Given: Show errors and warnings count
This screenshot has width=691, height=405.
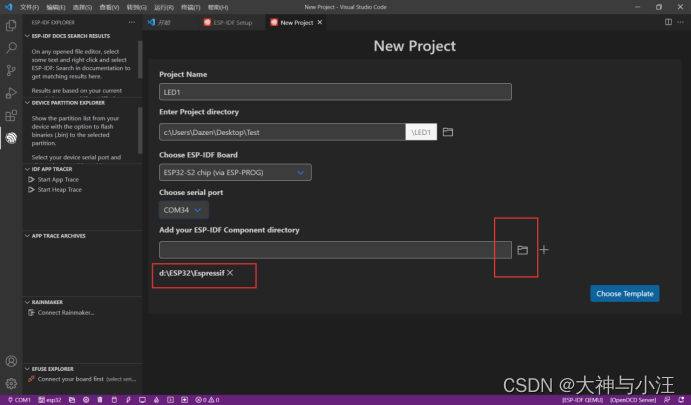Looking at the screenshot, I should coord(207,400).
